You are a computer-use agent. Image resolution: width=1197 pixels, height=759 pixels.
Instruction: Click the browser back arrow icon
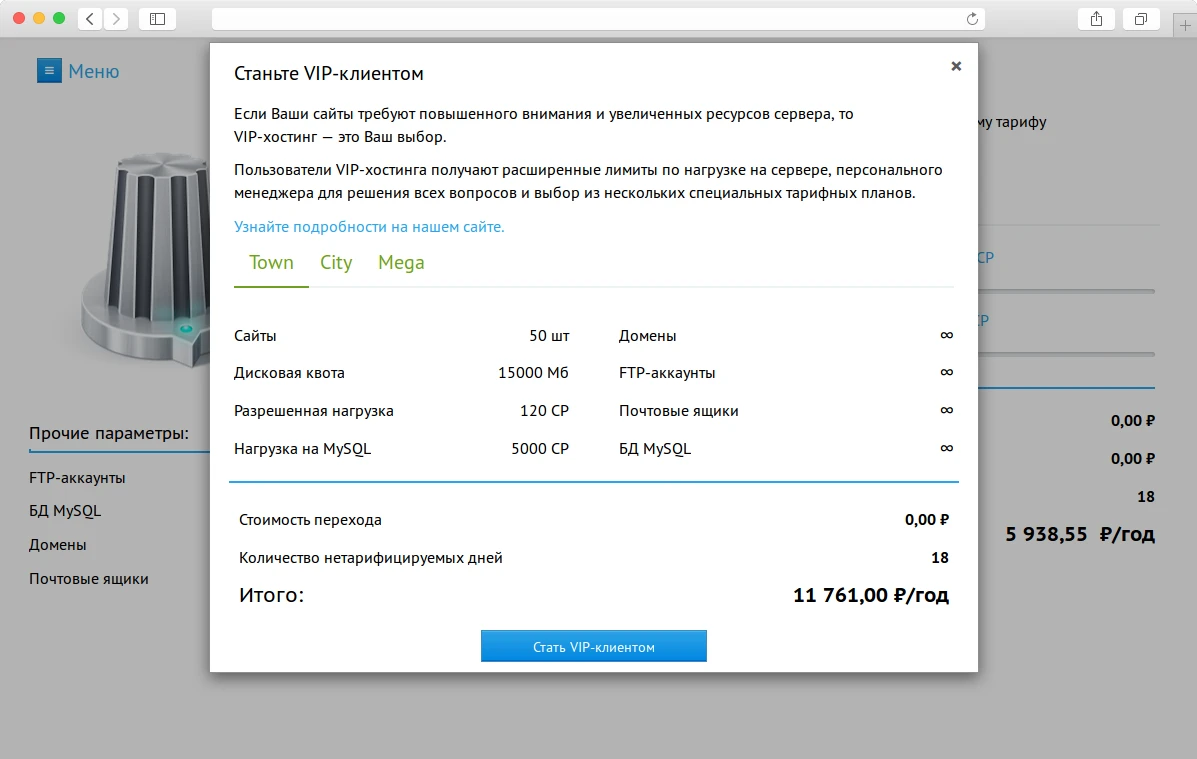(x=88, y=18)
